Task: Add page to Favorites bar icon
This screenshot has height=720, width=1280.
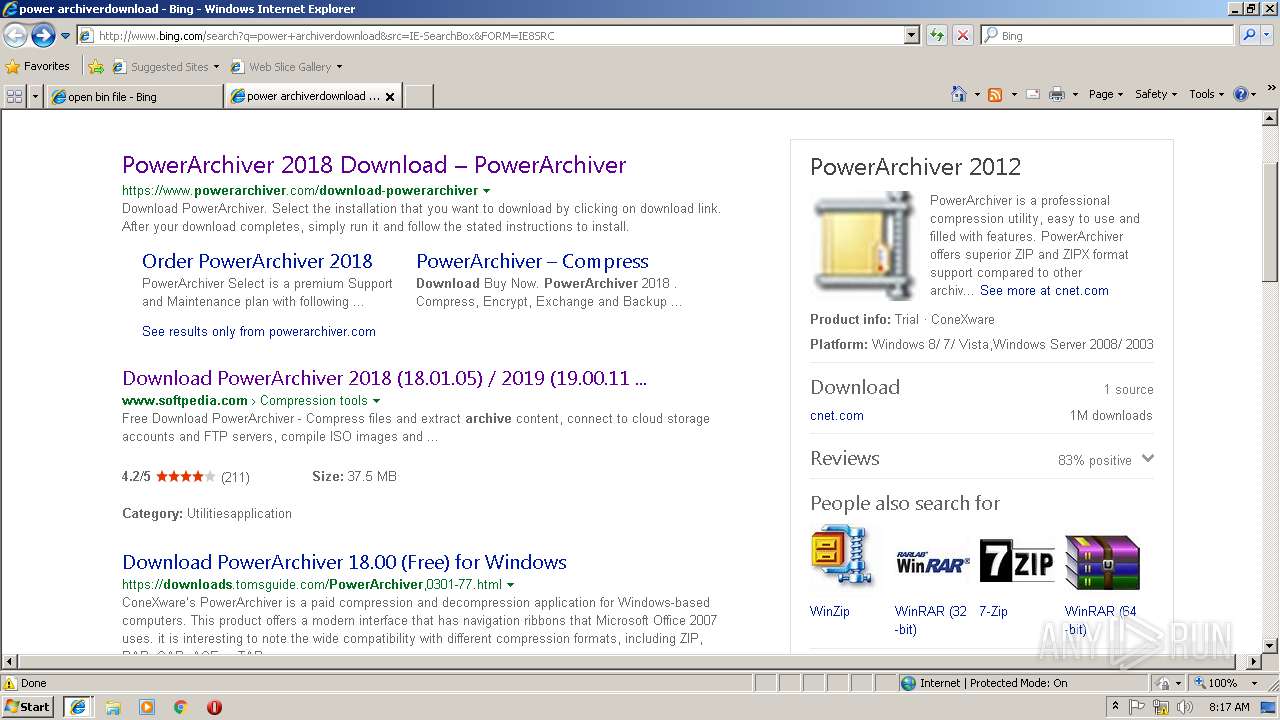Action: pos(96,67)
